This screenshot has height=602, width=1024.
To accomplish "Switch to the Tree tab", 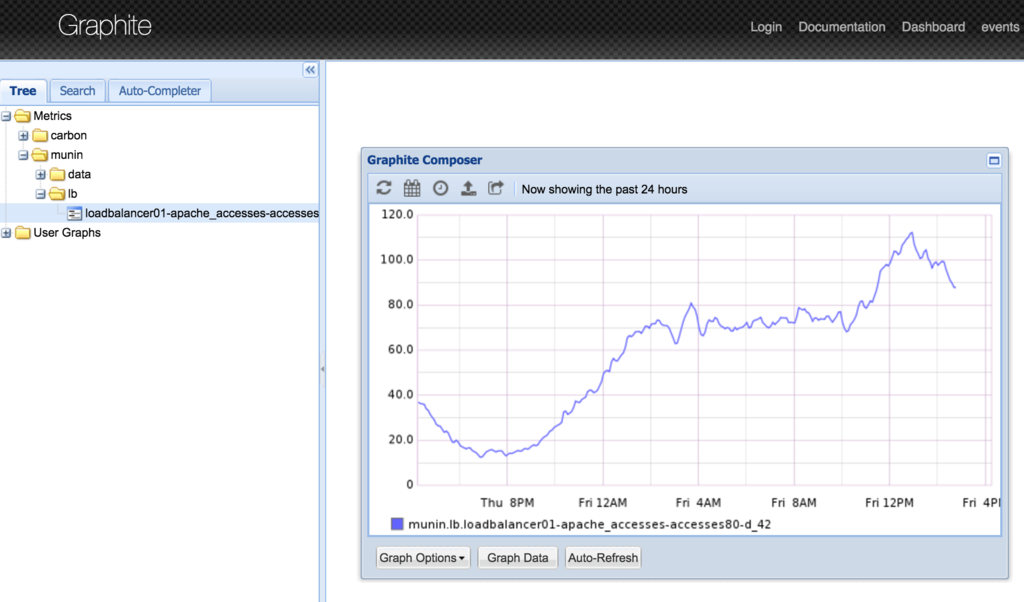I will (x=23, y=91).
